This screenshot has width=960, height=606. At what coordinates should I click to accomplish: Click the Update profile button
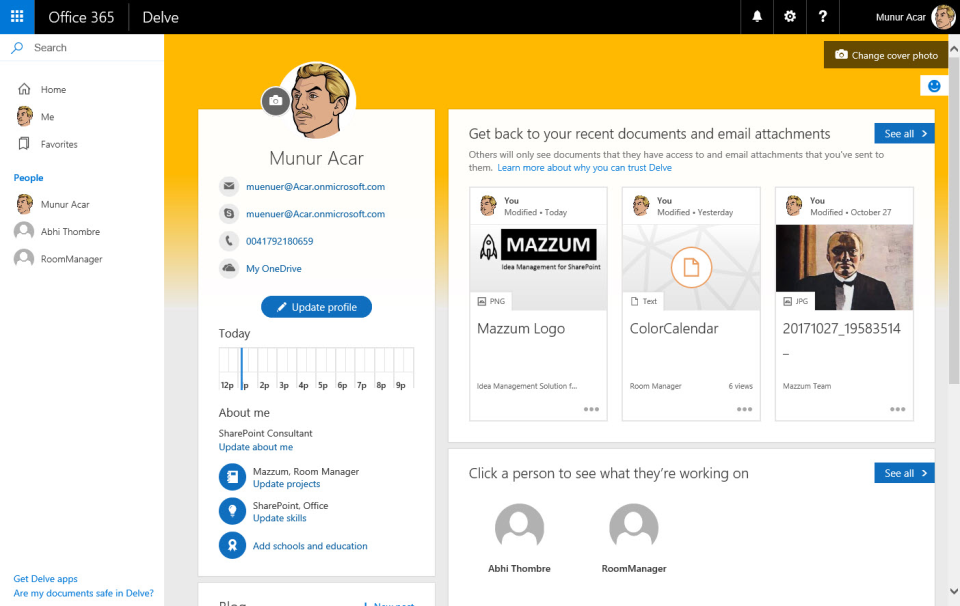(316, 307)
